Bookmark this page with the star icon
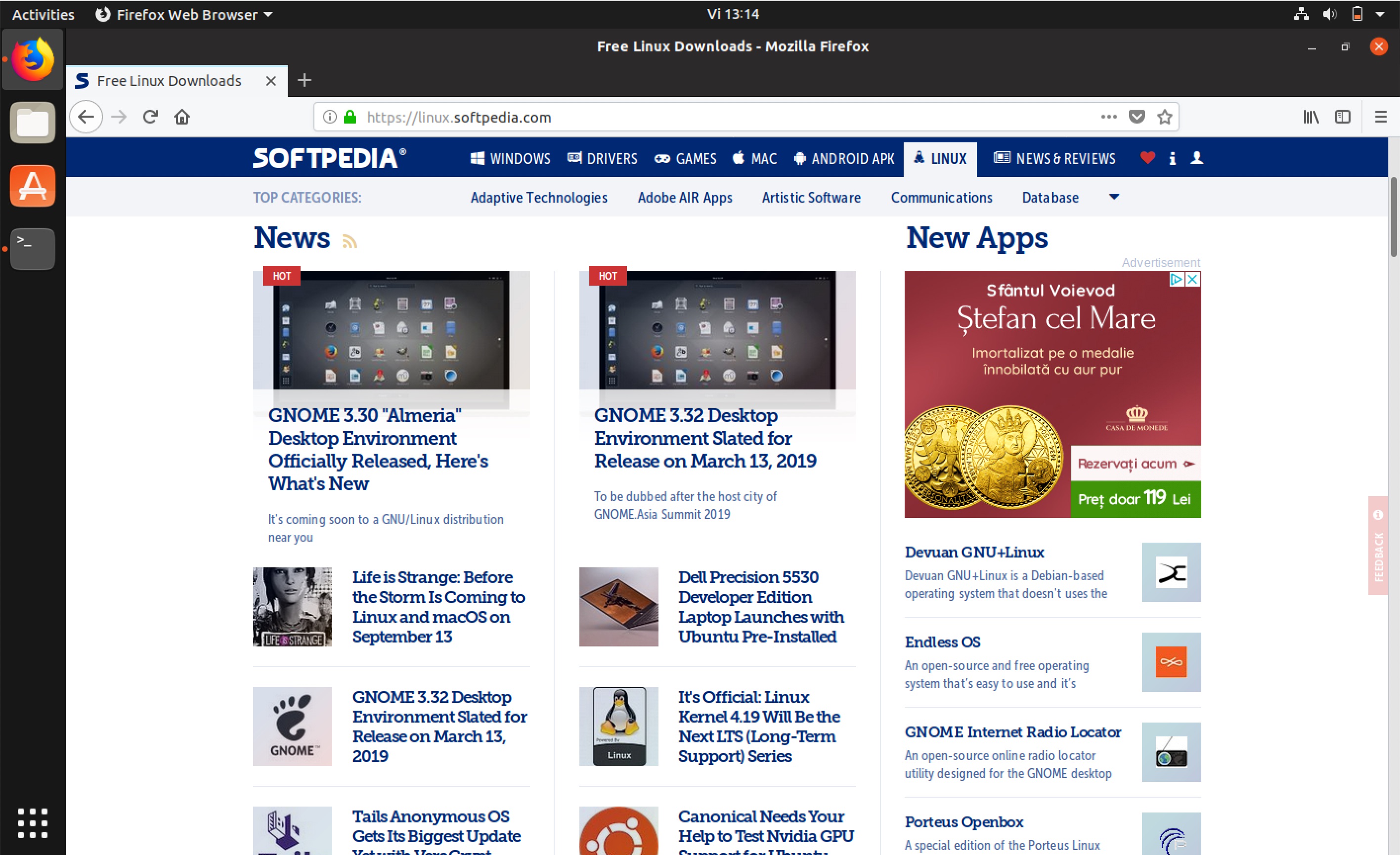The image size is (1400, 855). [x=1164, y=117]
